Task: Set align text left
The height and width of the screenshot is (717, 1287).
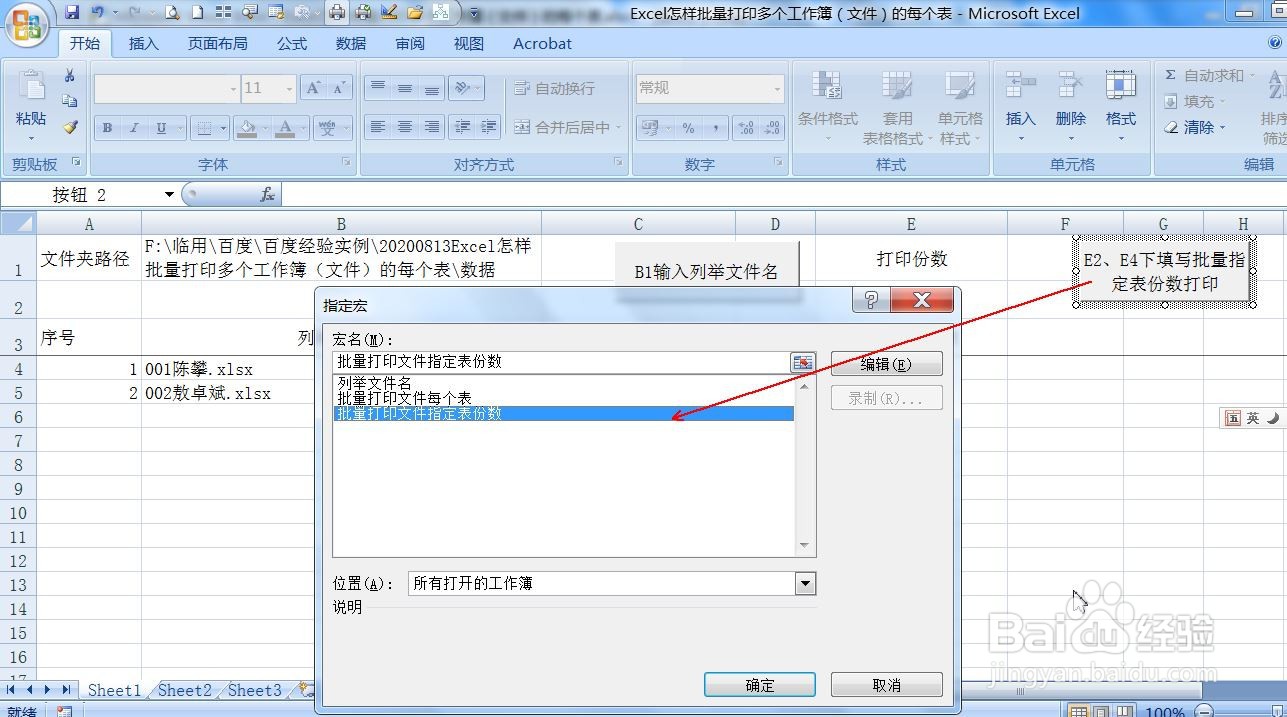Action: tap(378, 127)
